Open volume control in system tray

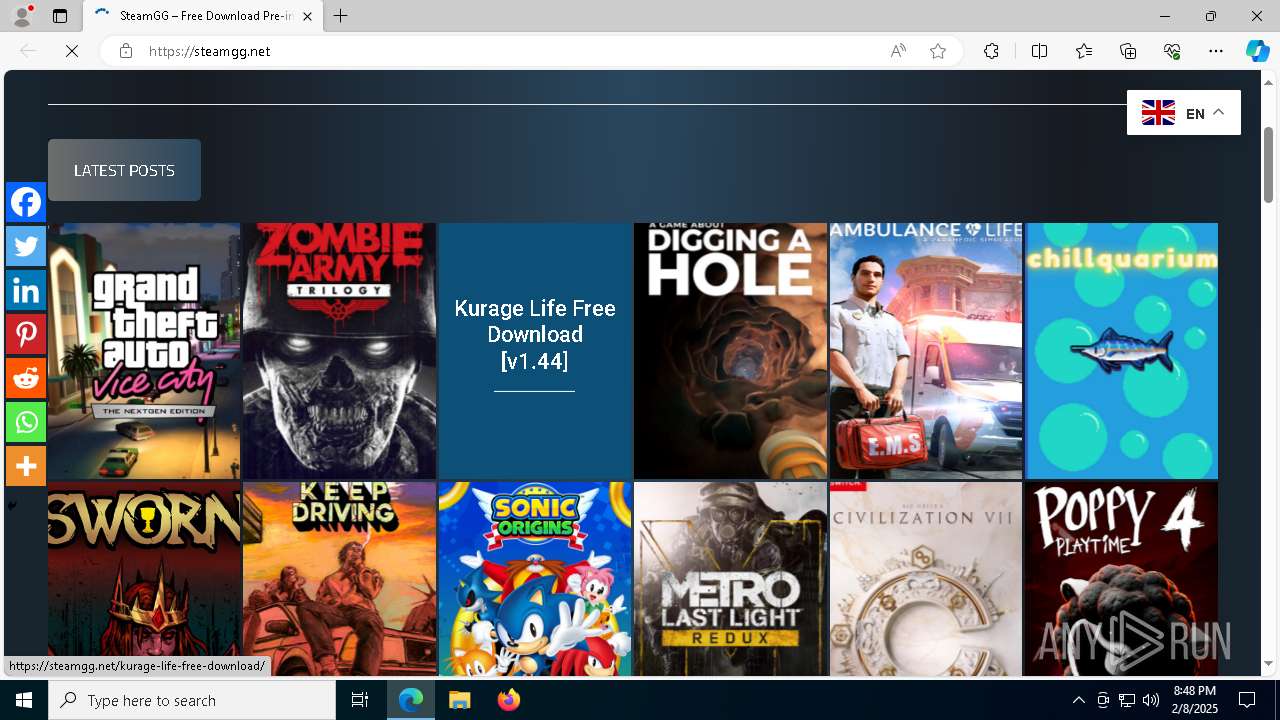(1151, 700)
